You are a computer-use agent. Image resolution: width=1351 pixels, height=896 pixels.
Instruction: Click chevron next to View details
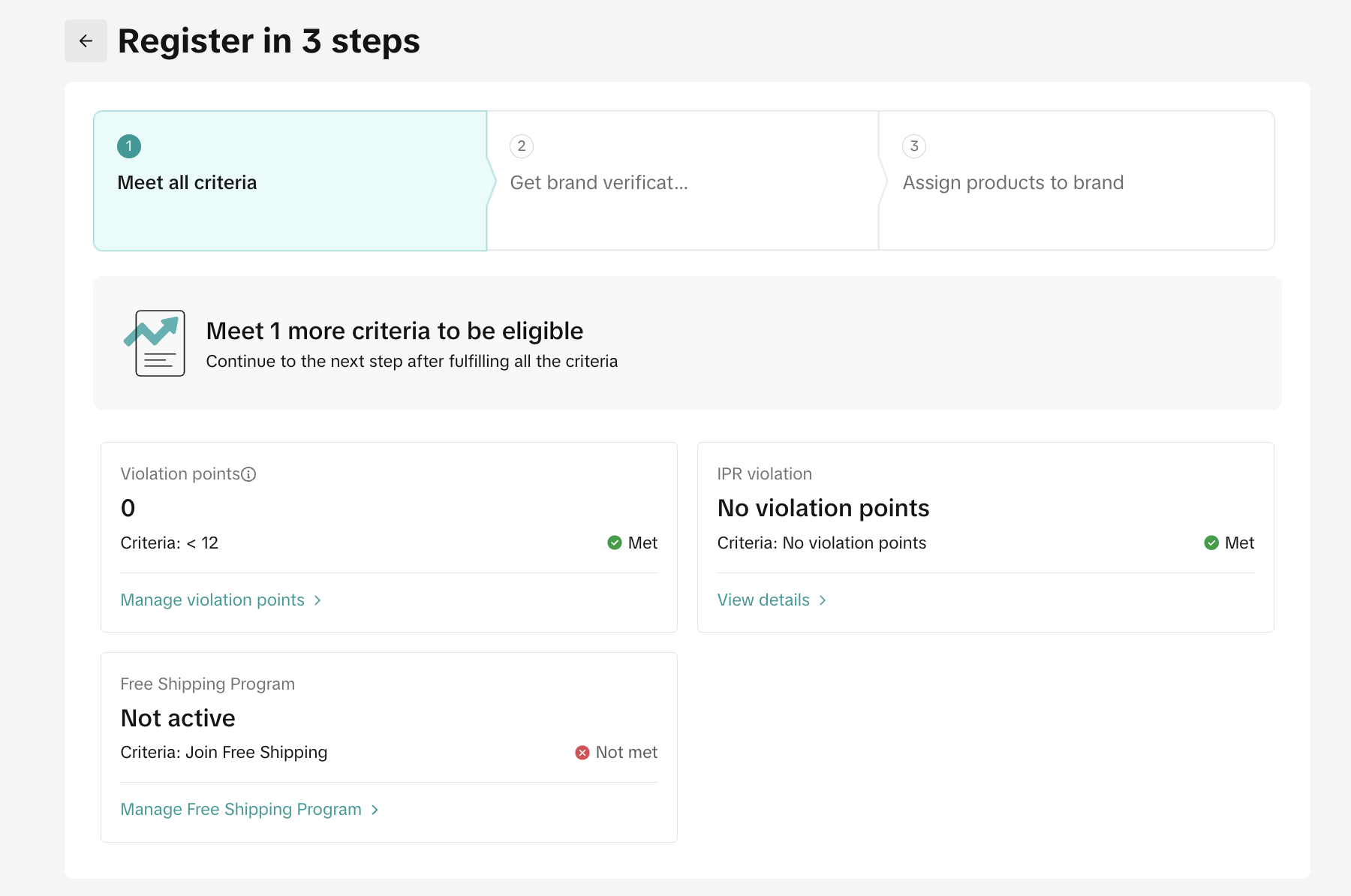click(823, 600)
